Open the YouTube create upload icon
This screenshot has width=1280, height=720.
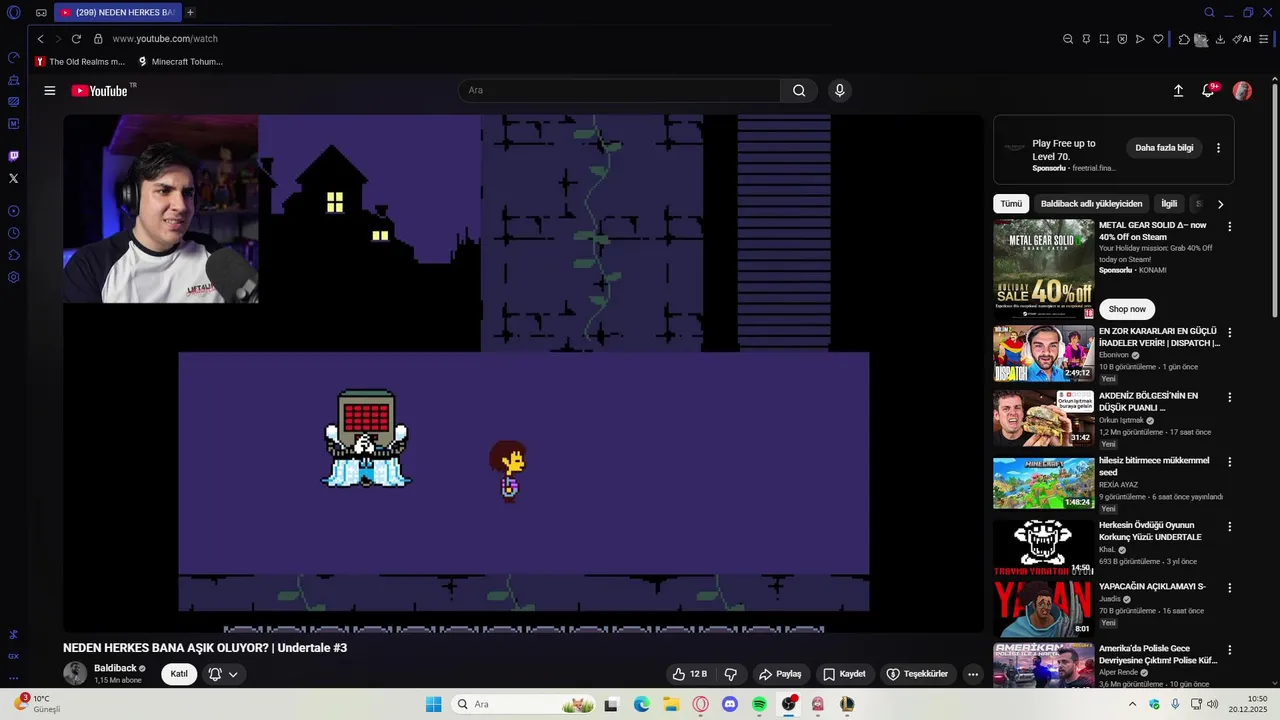point(1178,91)
